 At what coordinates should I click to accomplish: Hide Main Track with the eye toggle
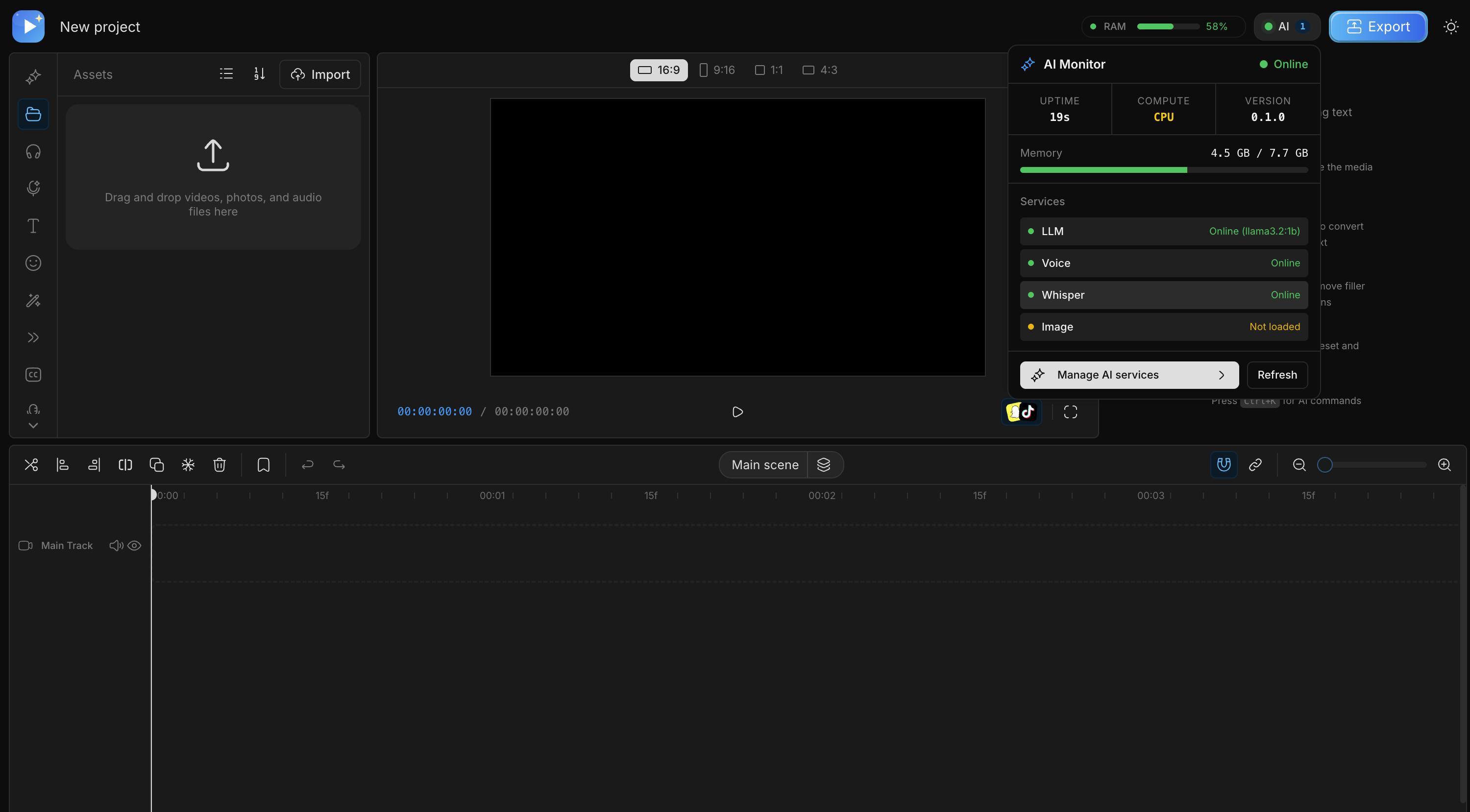pyautogui.click(x=135, y=546)
